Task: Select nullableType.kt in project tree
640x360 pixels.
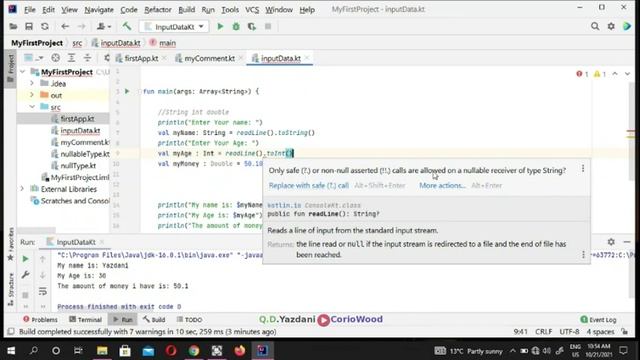Action: coord(85,154)
